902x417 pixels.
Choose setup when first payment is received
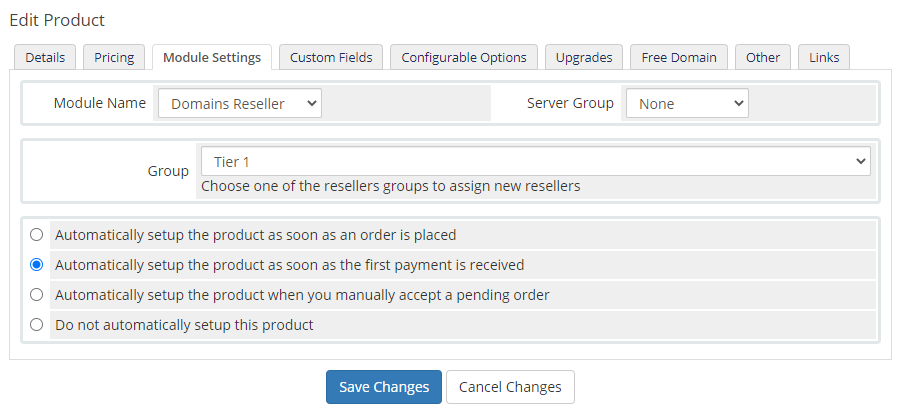(37, 265)
